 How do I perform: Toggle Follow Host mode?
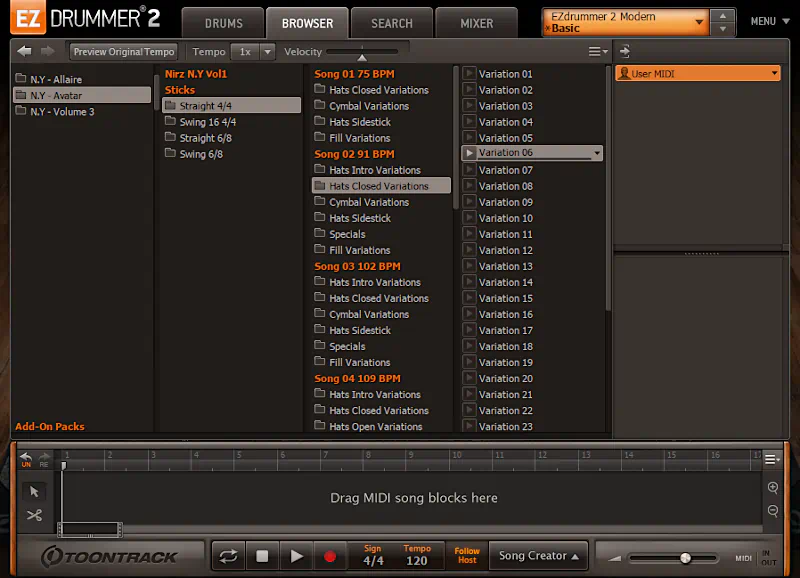pyautogui.click(x=466, y=556)
